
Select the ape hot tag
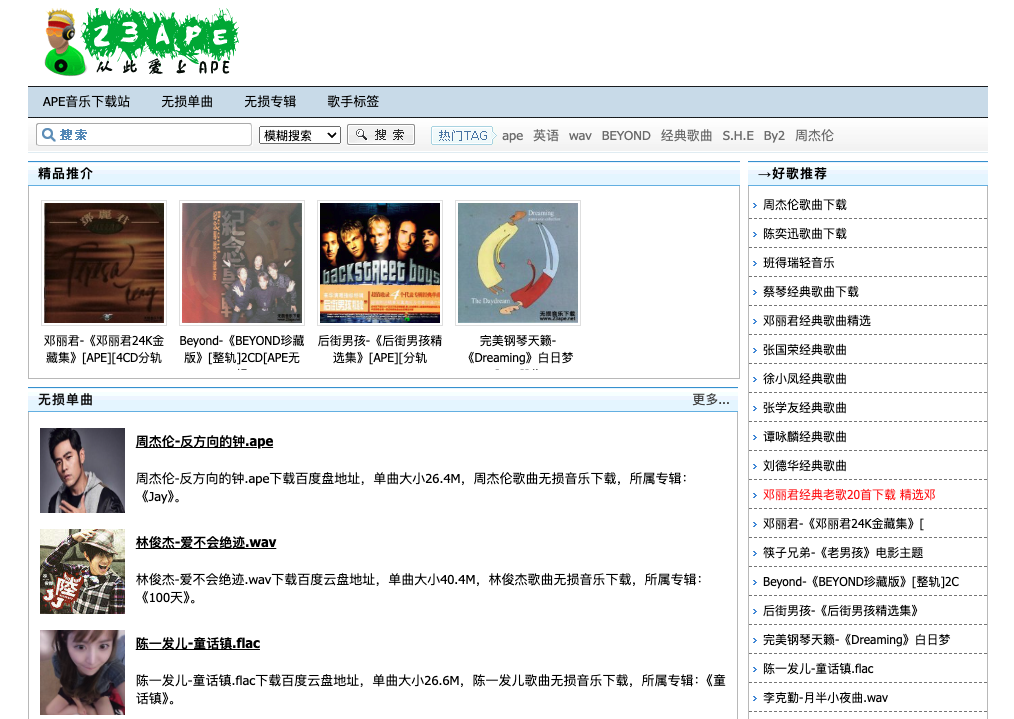(x=512, y=135)
